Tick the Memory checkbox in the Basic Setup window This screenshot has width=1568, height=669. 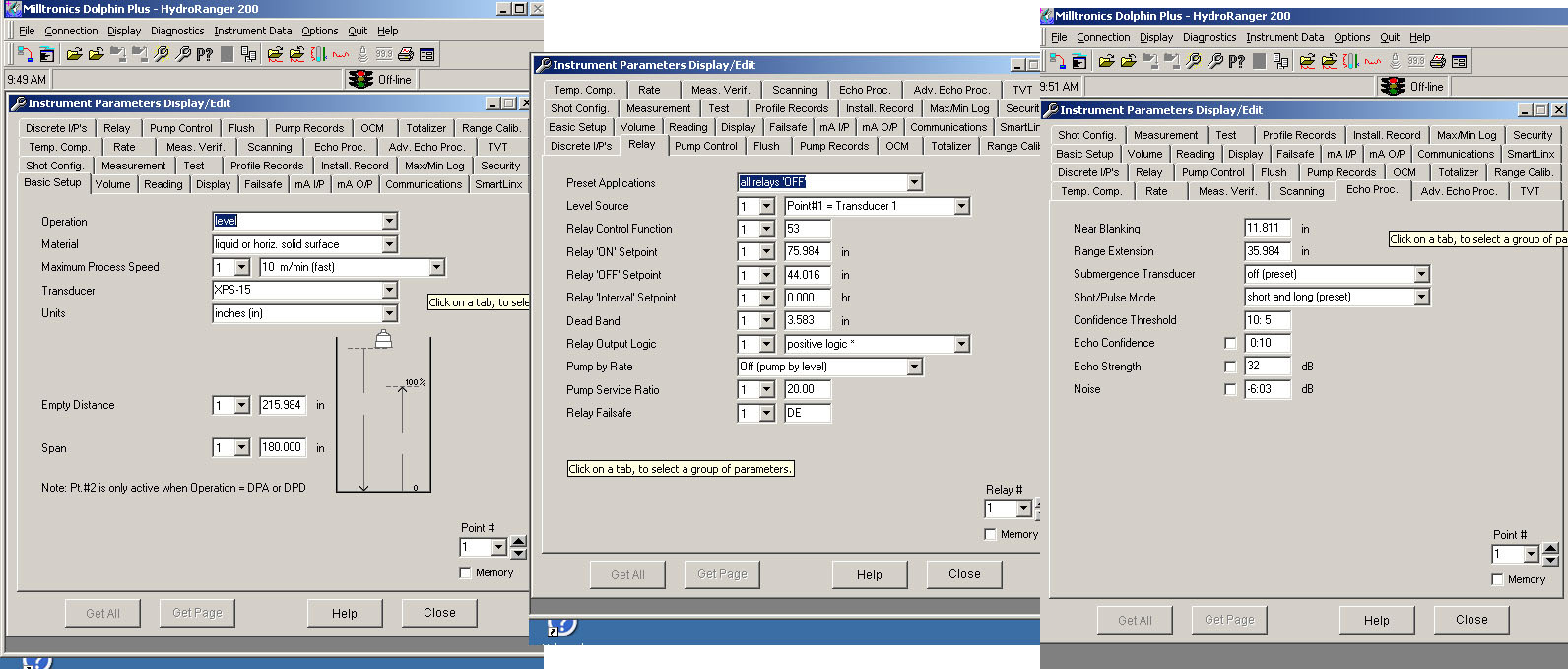pos(466,572)
